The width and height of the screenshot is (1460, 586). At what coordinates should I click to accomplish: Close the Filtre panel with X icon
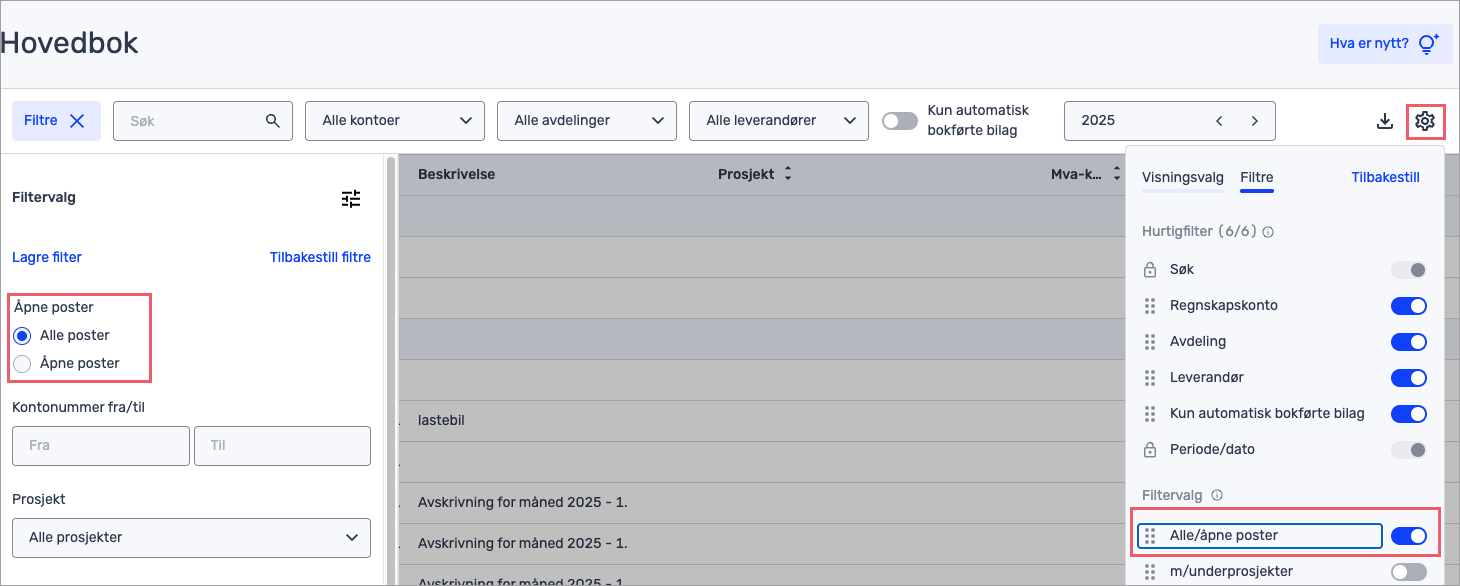coord(77,121)
